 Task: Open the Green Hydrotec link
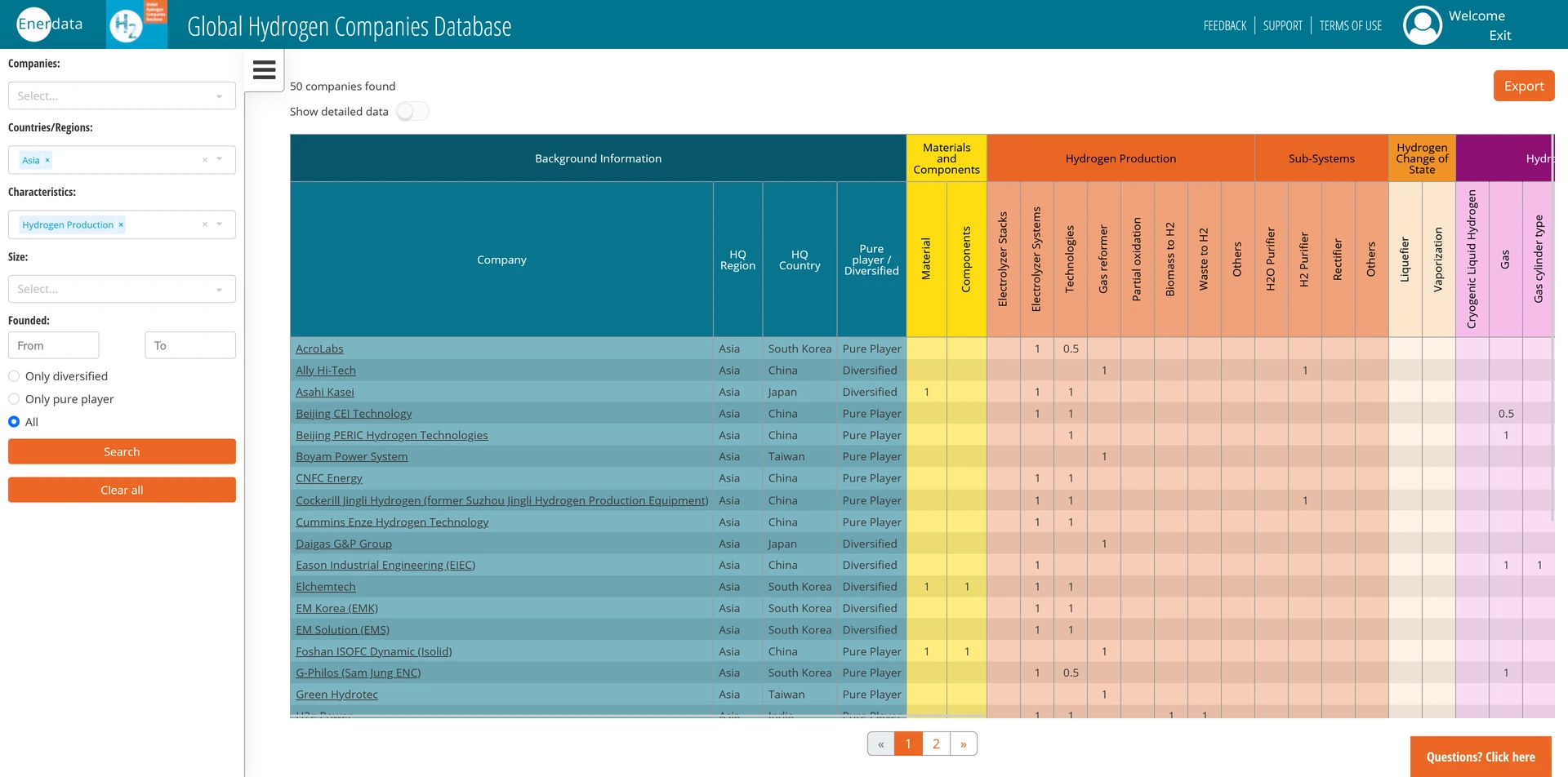337,695
